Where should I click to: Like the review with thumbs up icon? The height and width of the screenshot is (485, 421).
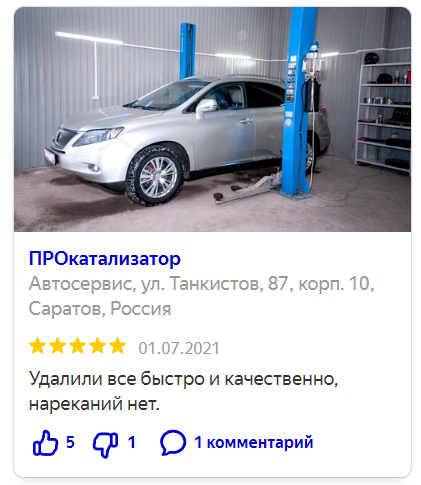point(45,443)
